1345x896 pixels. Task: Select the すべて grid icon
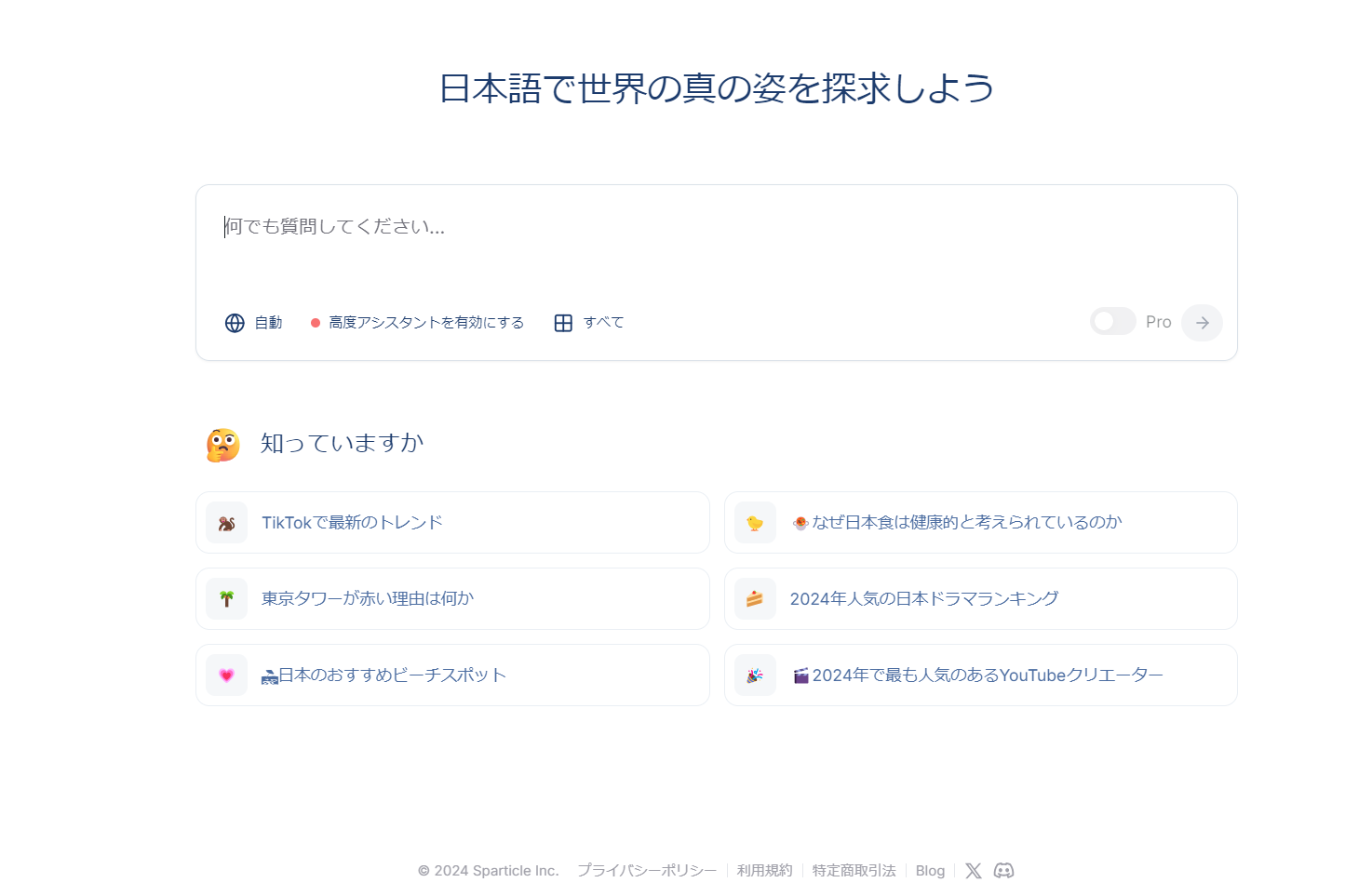(x=564, y=322)
